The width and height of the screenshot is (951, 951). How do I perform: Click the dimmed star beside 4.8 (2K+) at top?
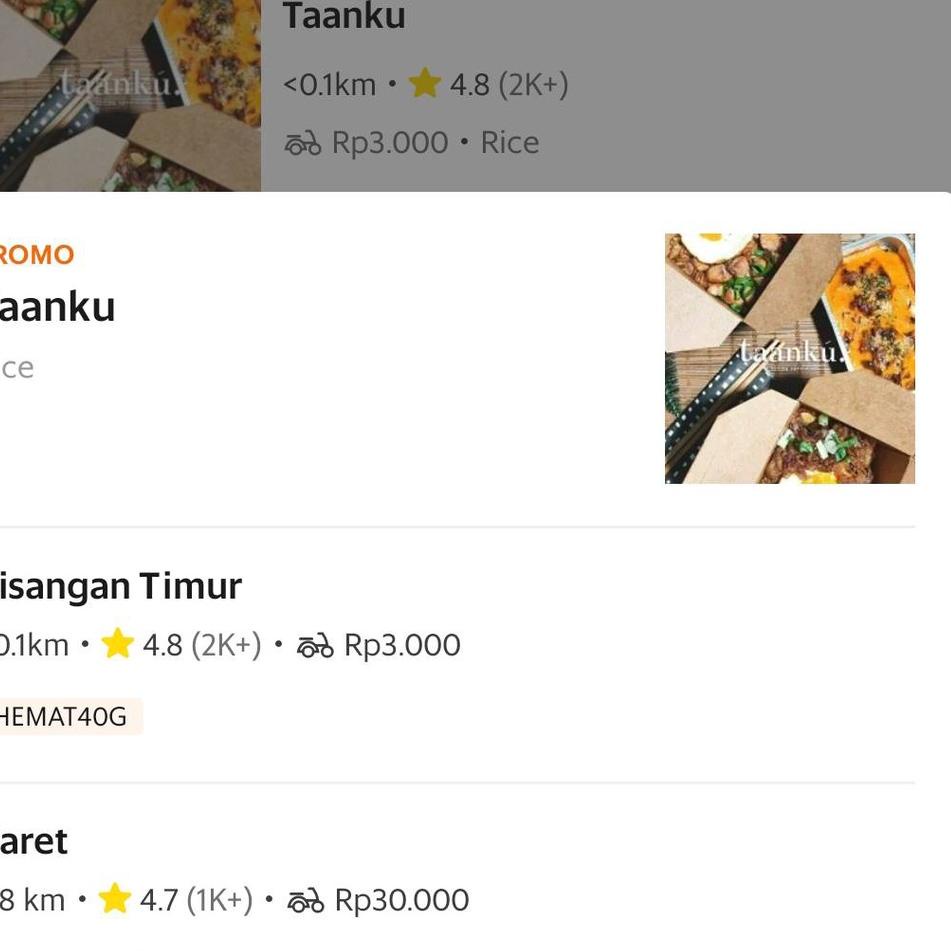pyautogui.click(x=425, y=83)
